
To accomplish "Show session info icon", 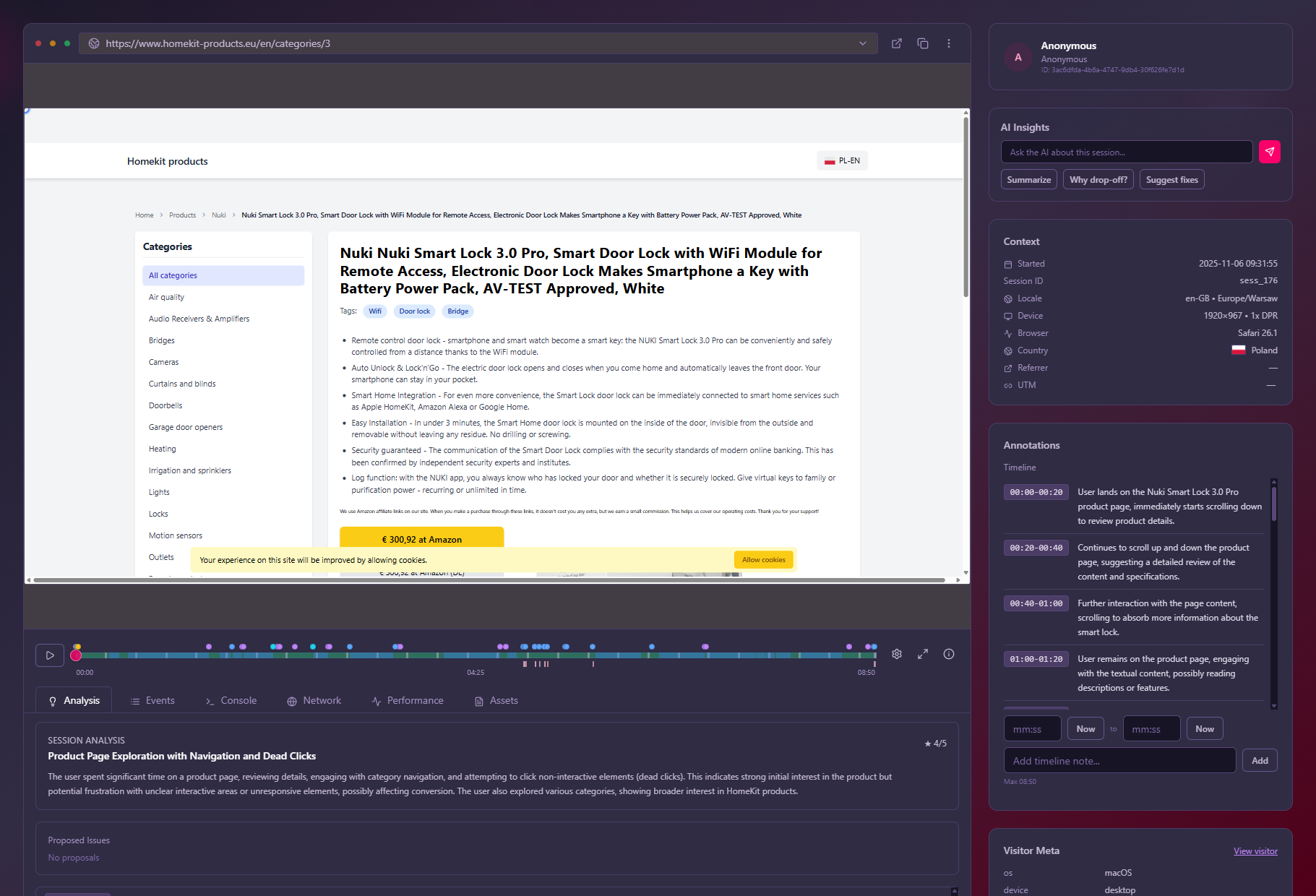I will coord(949,654).
